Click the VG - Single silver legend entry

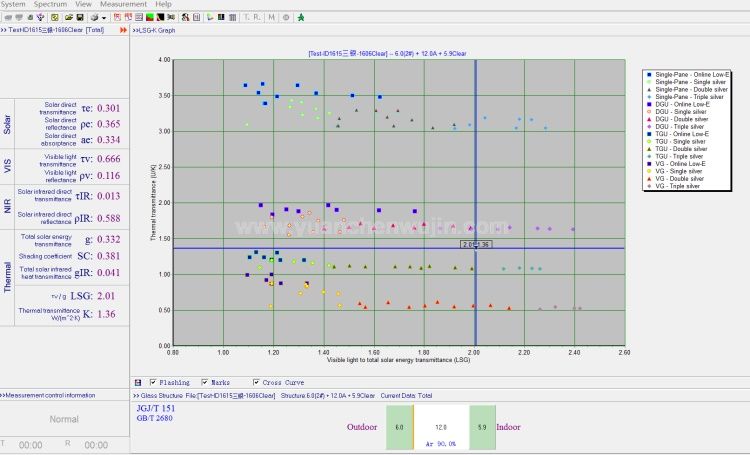pyautogui.click(x=675, y=171)
